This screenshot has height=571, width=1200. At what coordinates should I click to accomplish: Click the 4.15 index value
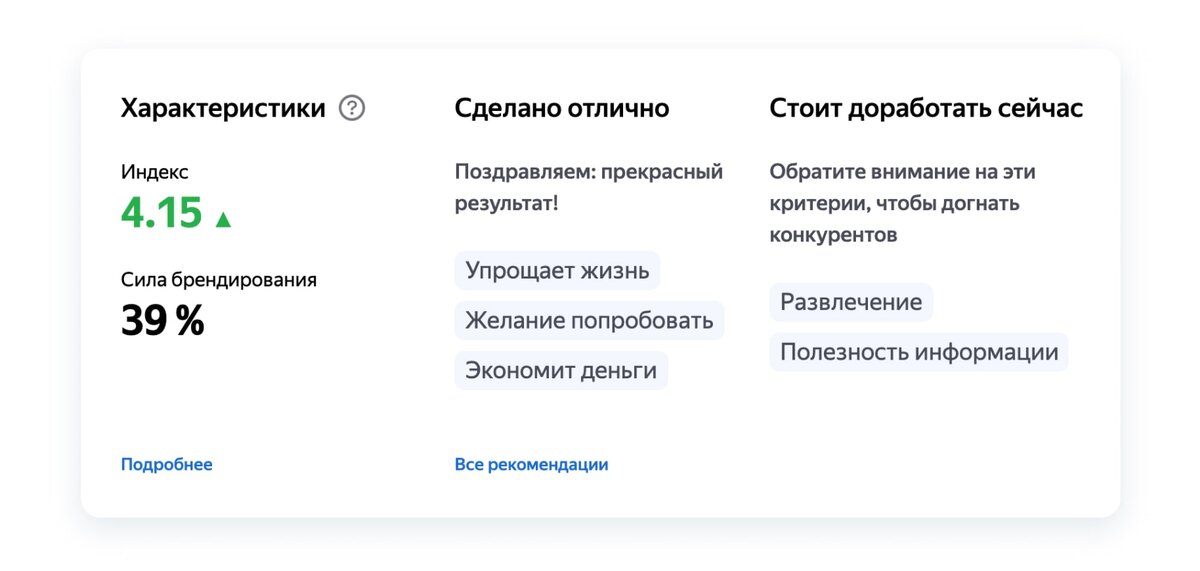[162, 213]
